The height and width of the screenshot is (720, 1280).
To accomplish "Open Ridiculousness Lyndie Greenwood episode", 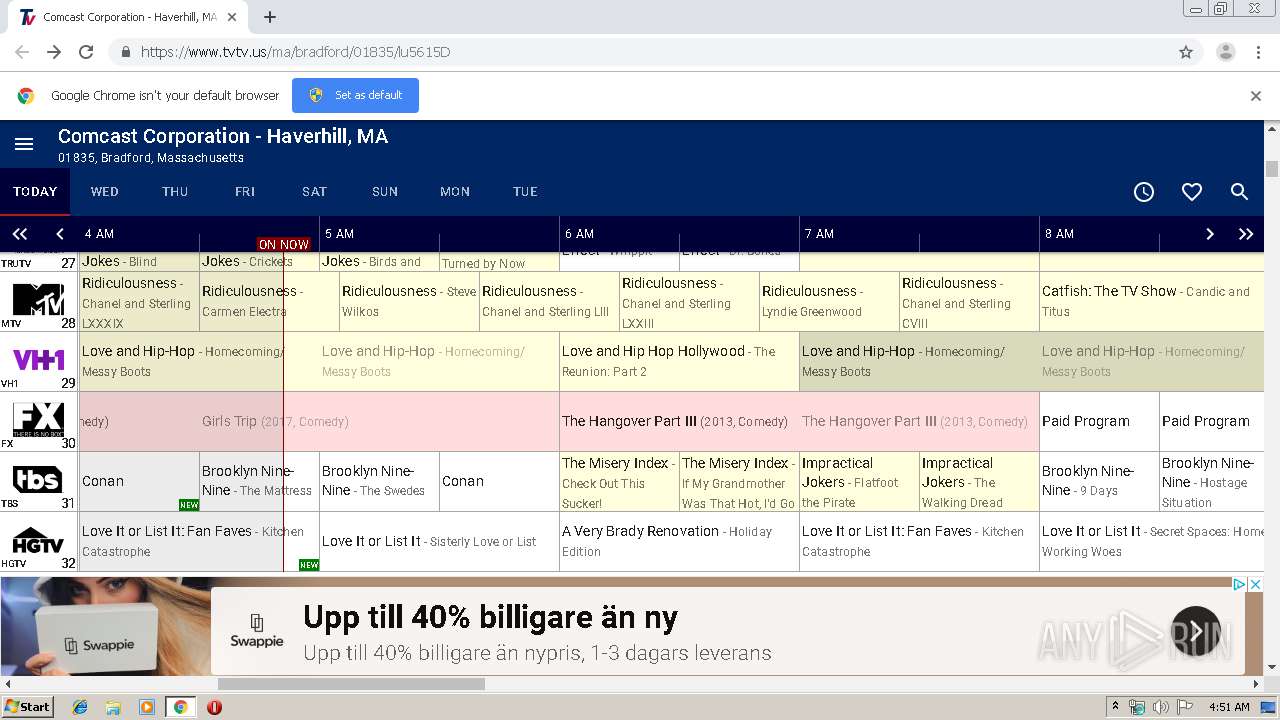I will point(829,301).
